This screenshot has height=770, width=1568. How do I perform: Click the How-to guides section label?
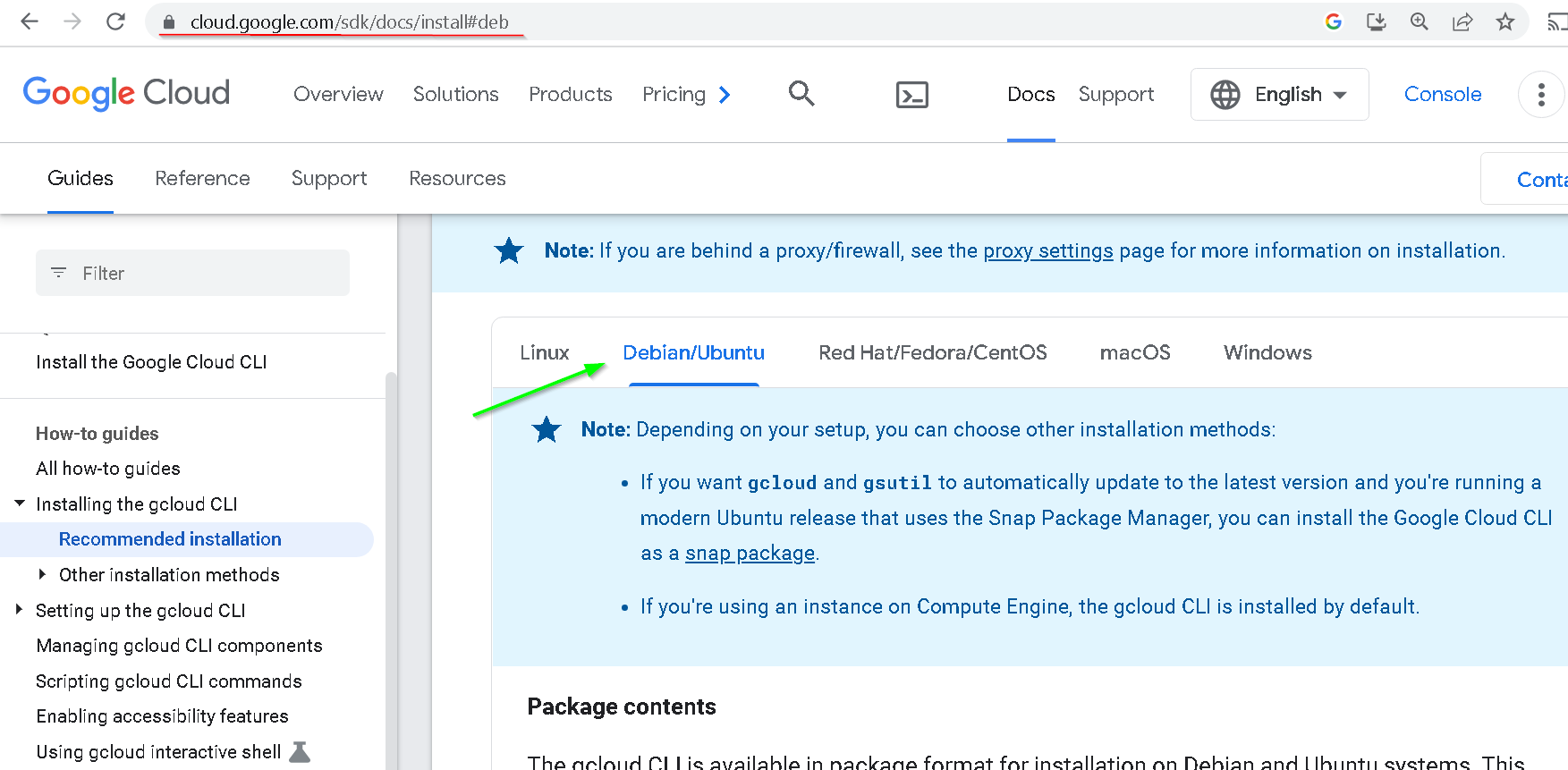point(97,434)
